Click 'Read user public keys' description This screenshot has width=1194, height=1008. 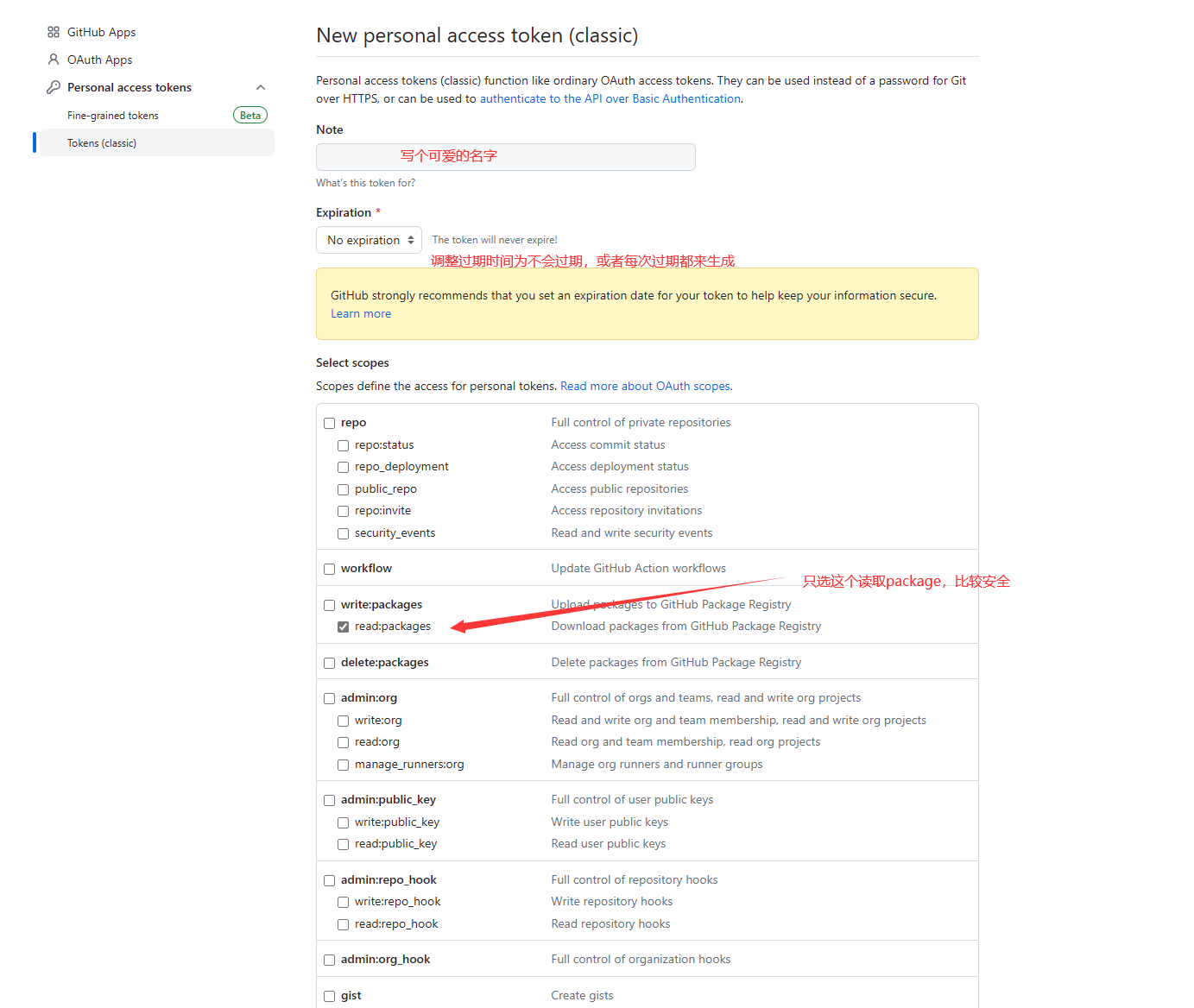click(609, 843)
